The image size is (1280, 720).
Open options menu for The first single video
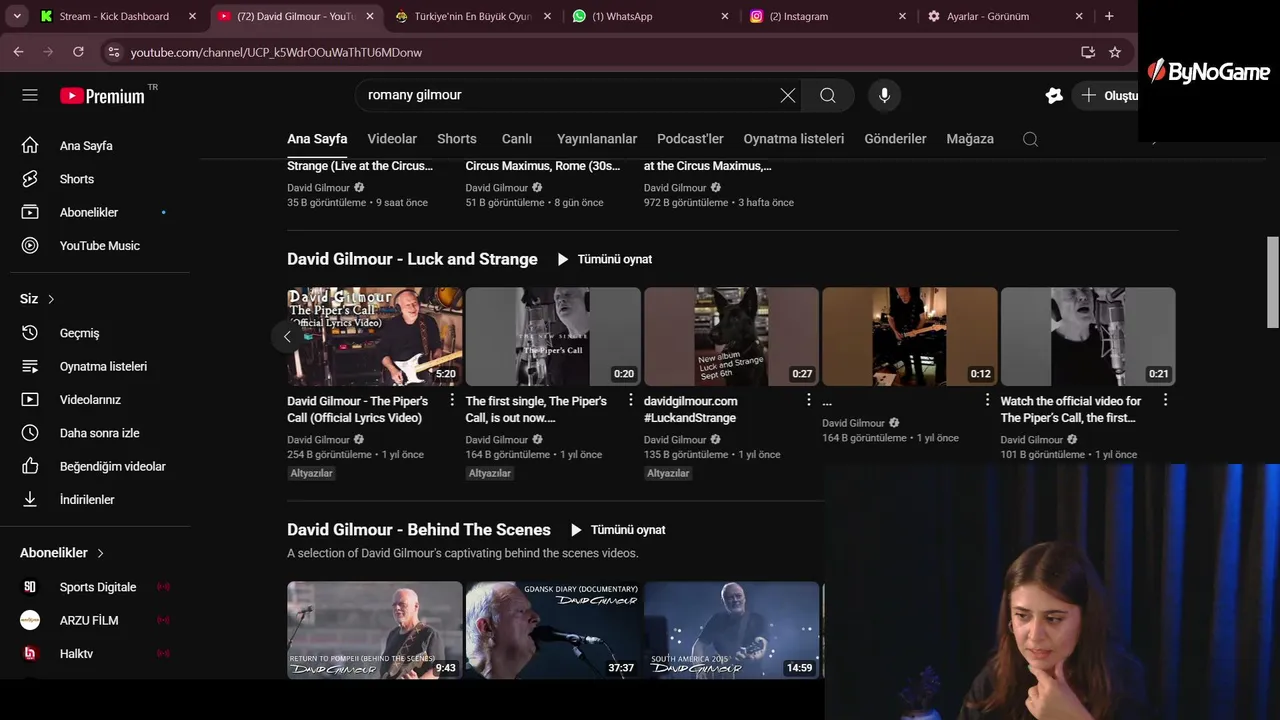tap(630, 400)
